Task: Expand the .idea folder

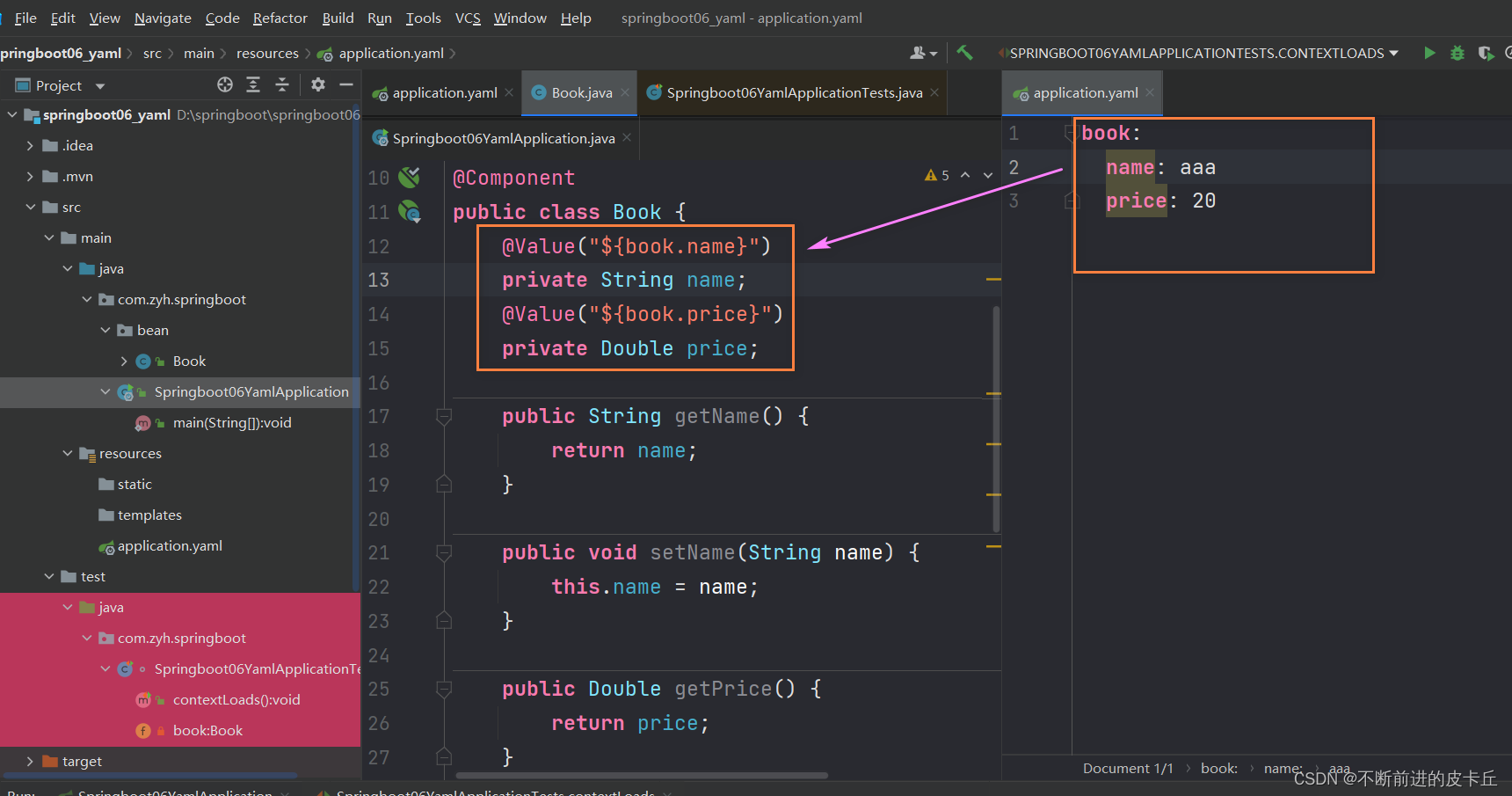Action: tap(30, 146)
